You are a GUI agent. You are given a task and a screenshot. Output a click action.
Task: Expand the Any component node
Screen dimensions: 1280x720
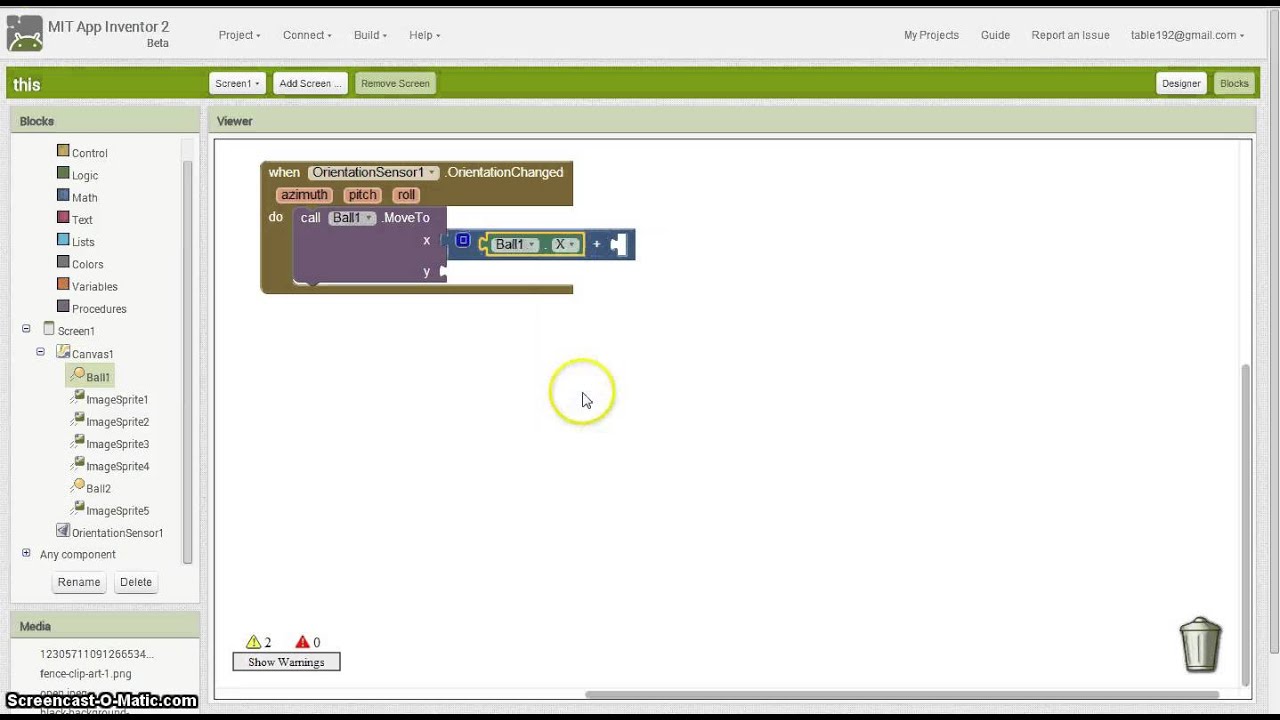point(26,553)
